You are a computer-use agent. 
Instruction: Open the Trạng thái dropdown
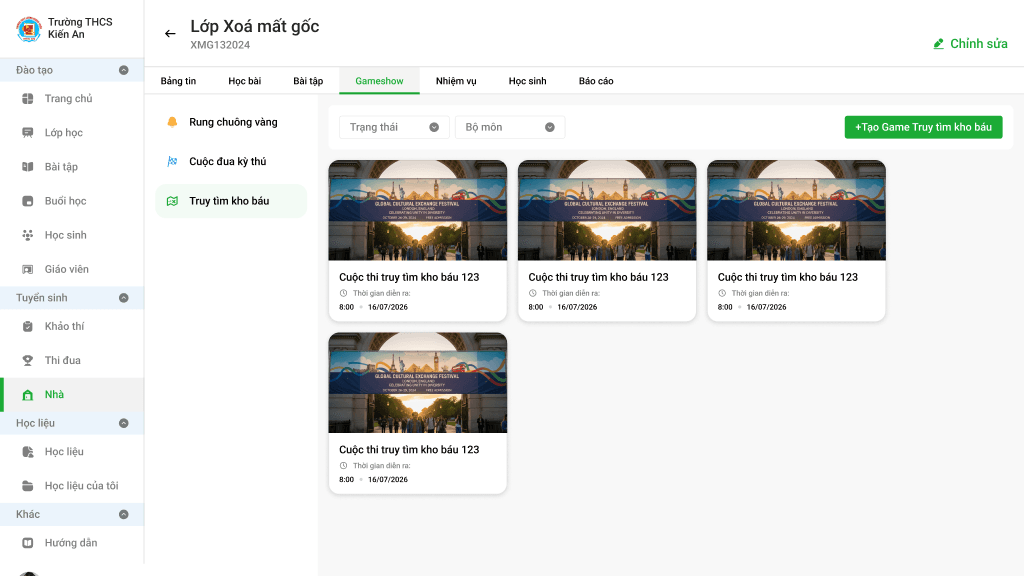pyautogui.click(x=394, y=127)
